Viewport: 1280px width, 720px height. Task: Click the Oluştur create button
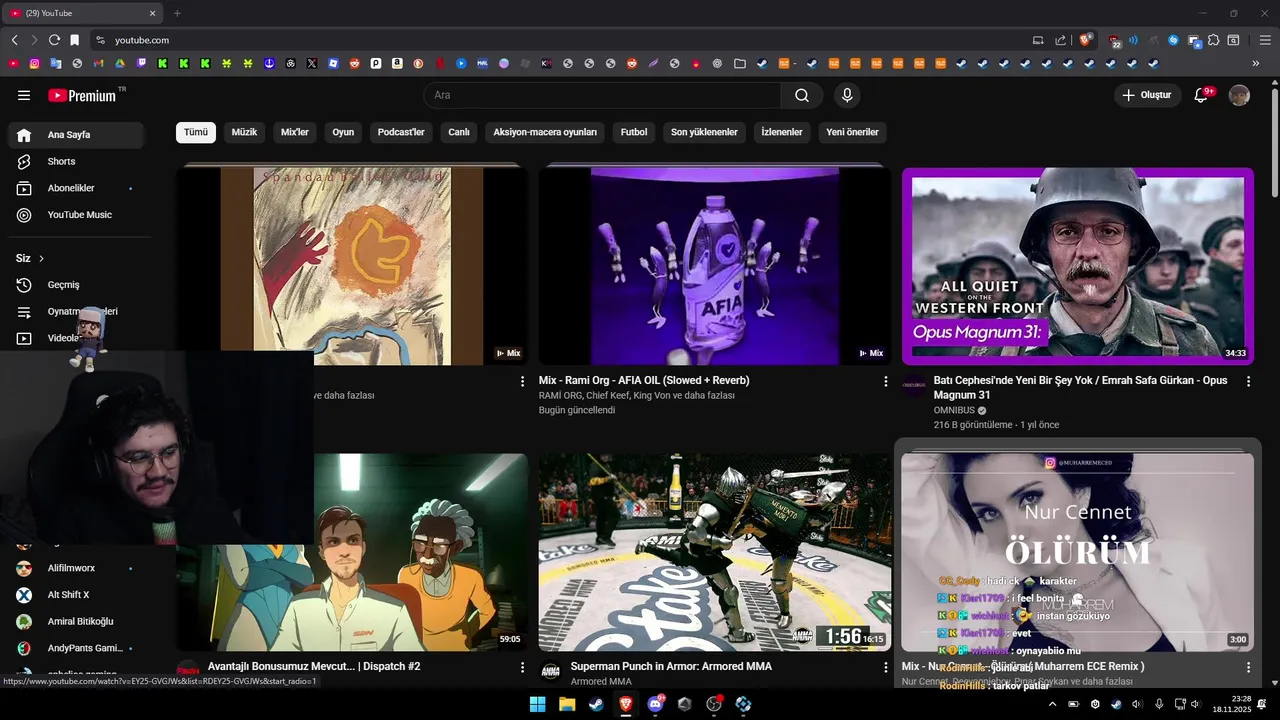[x=1146, y=95]
